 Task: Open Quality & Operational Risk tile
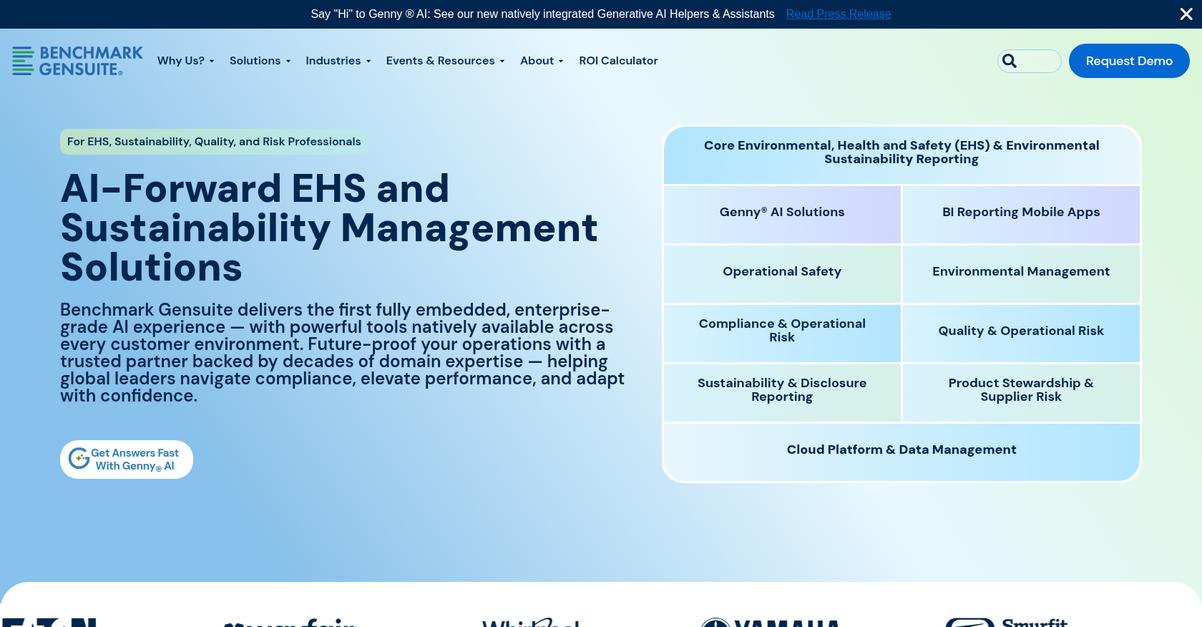pyautogui.click(x=1021, y=332)
